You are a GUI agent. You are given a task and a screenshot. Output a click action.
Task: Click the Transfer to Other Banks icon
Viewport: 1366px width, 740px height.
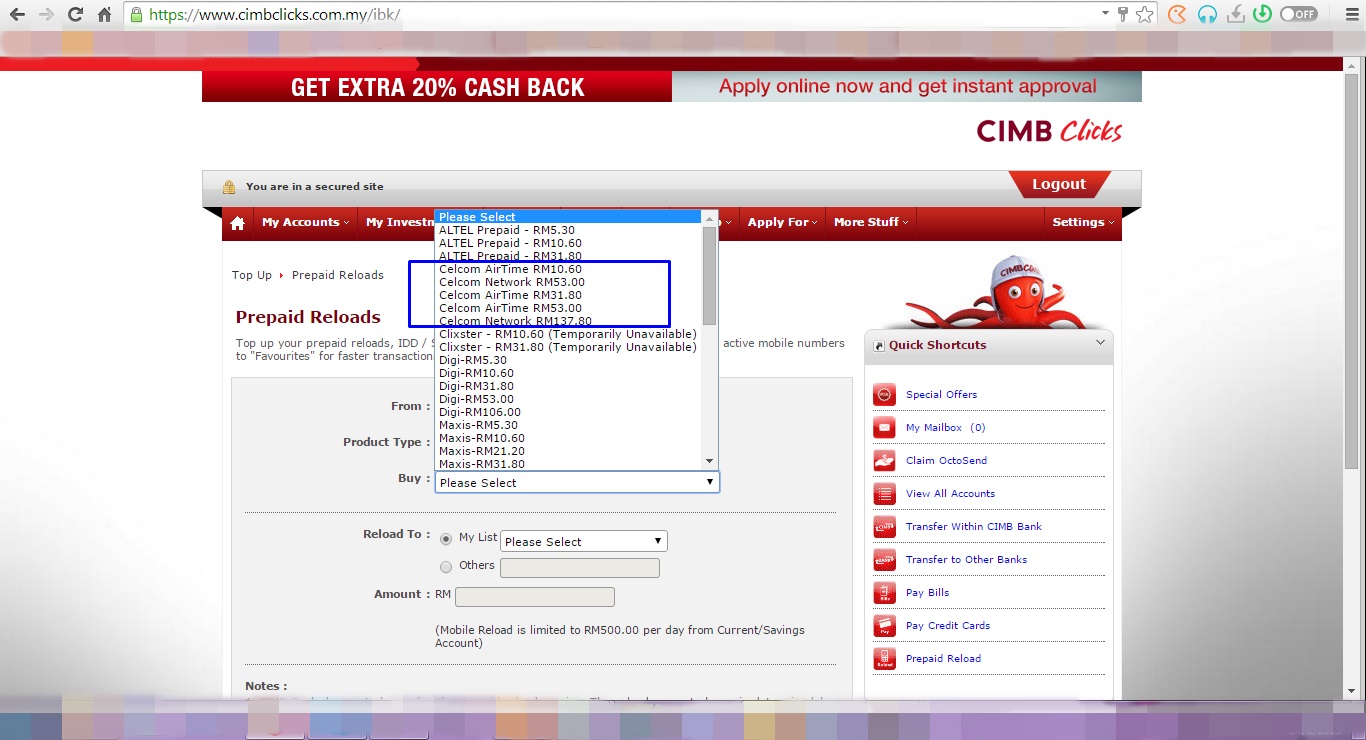tap(884, 560)
